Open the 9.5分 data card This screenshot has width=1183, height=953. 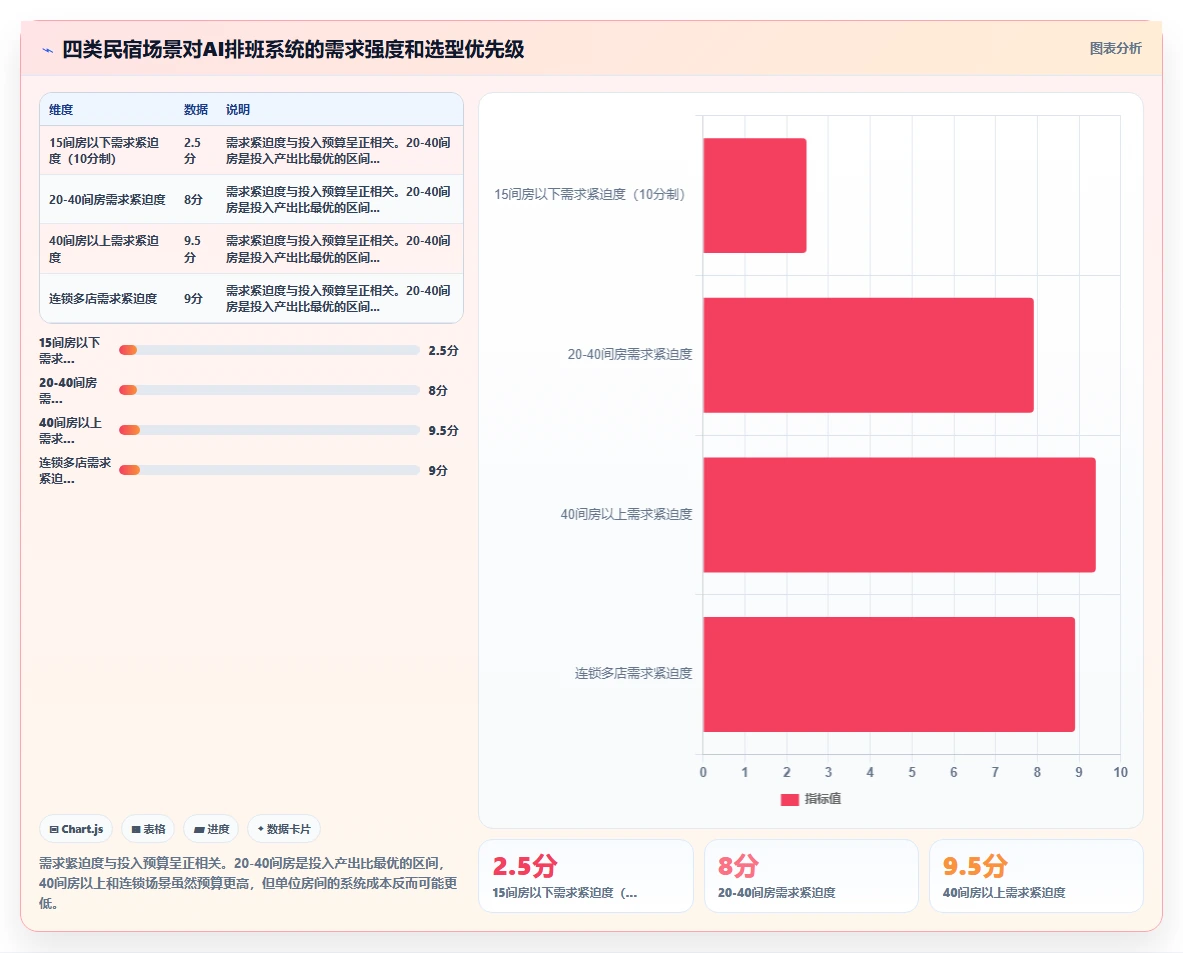(1036, 876)
